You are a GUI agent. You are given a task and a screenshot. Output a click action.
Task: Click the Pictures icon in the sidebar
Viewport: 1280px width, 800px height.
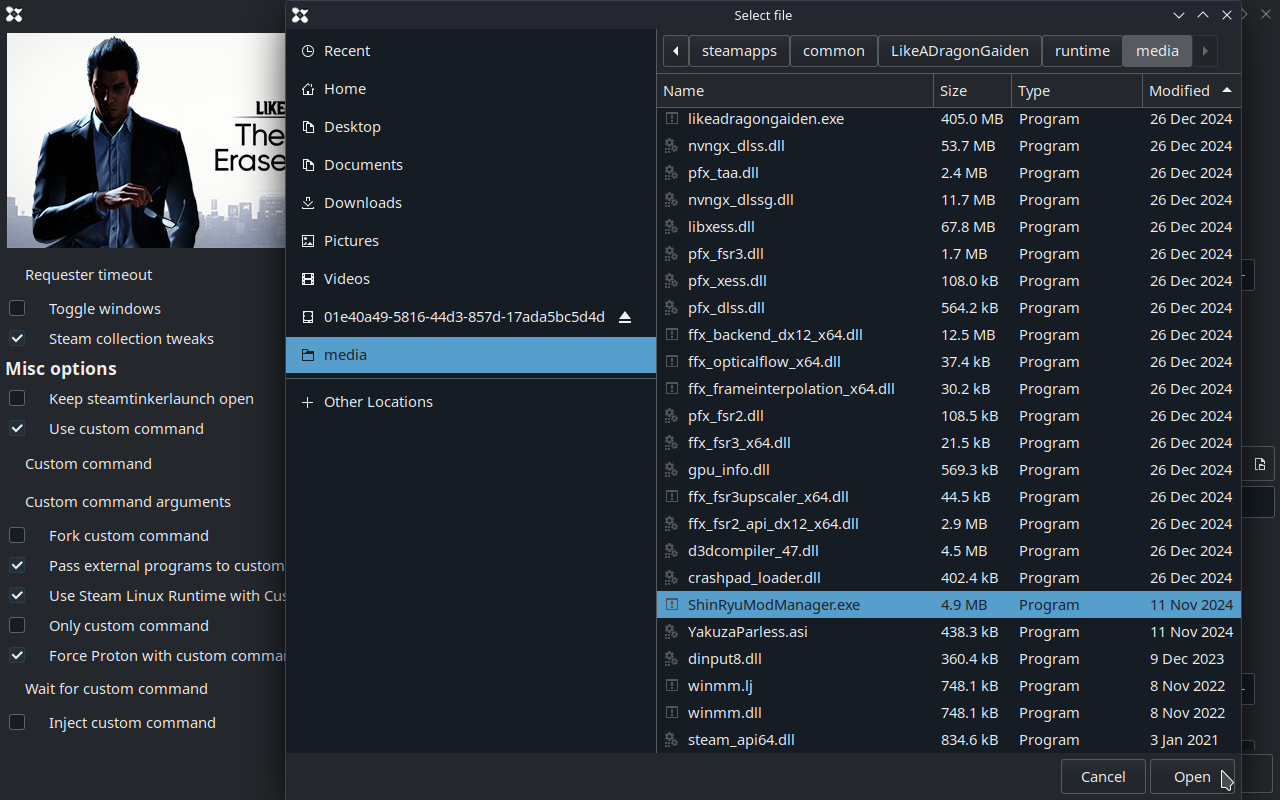point(308,241)
